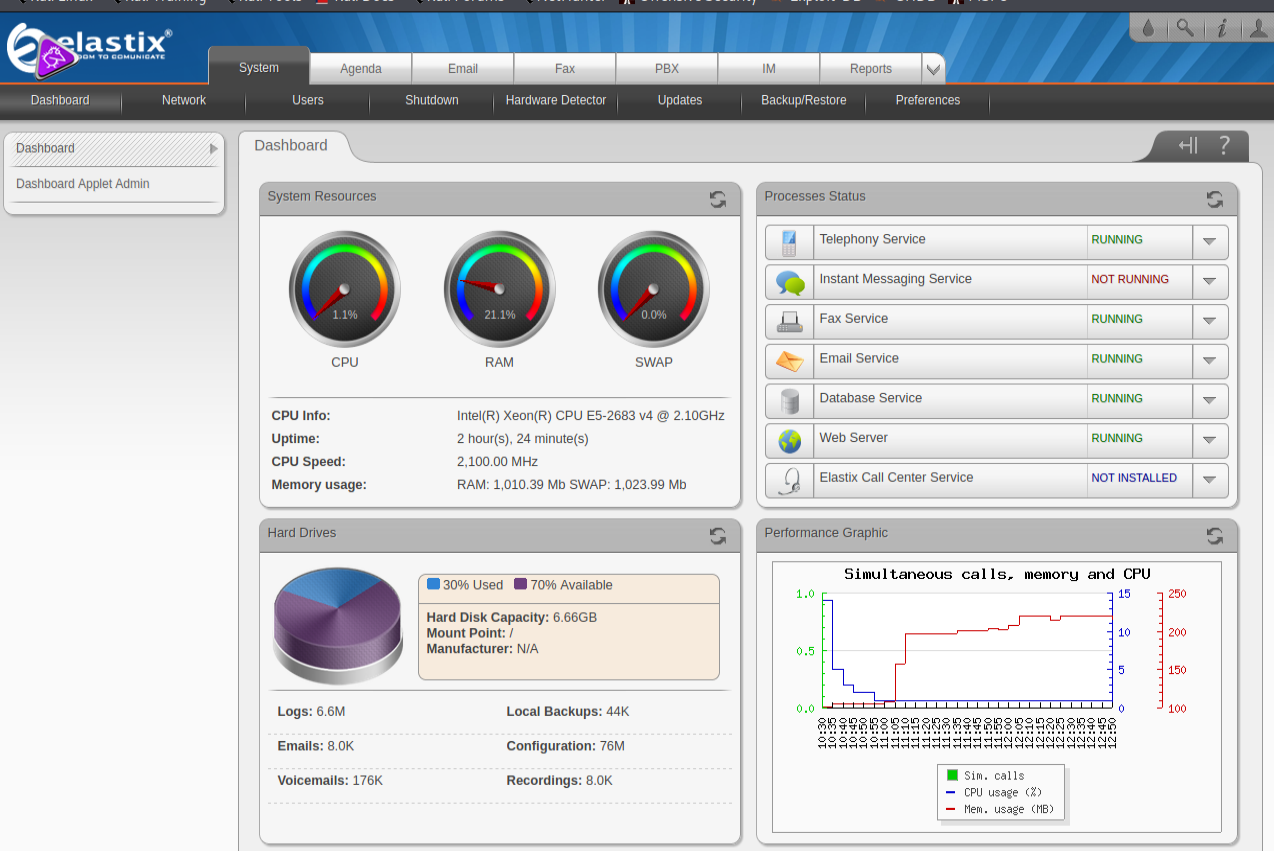Open the search magnifier icon in header
1274x851 pixels.
(1185, 28)
